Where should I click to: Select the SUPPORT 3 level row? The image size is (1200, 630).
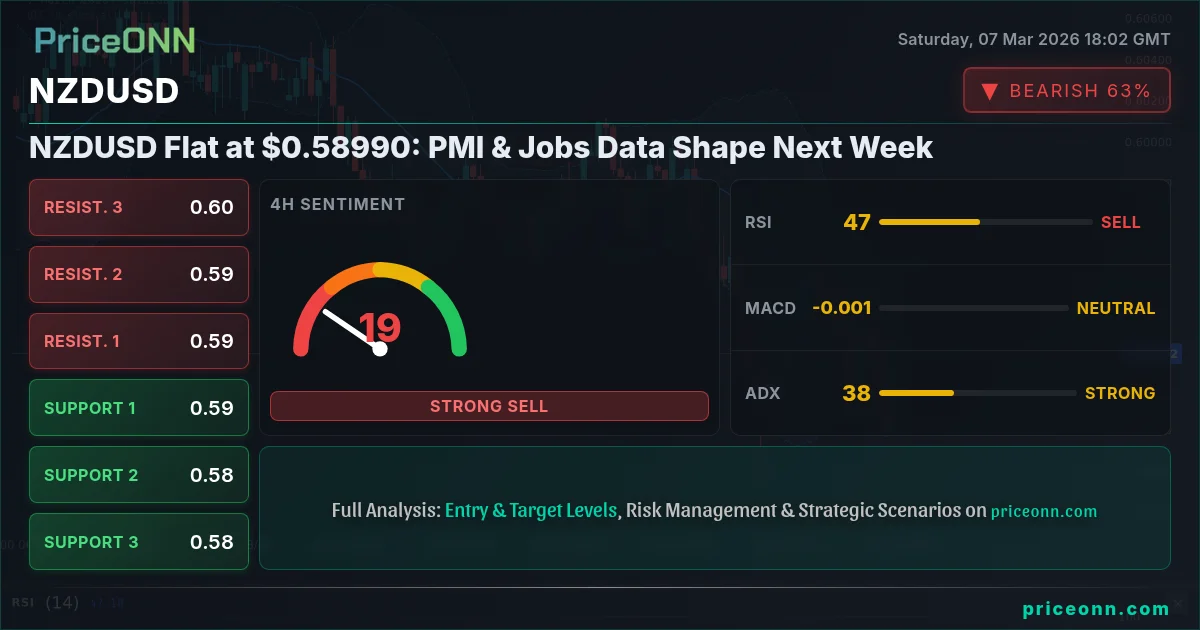139,542
